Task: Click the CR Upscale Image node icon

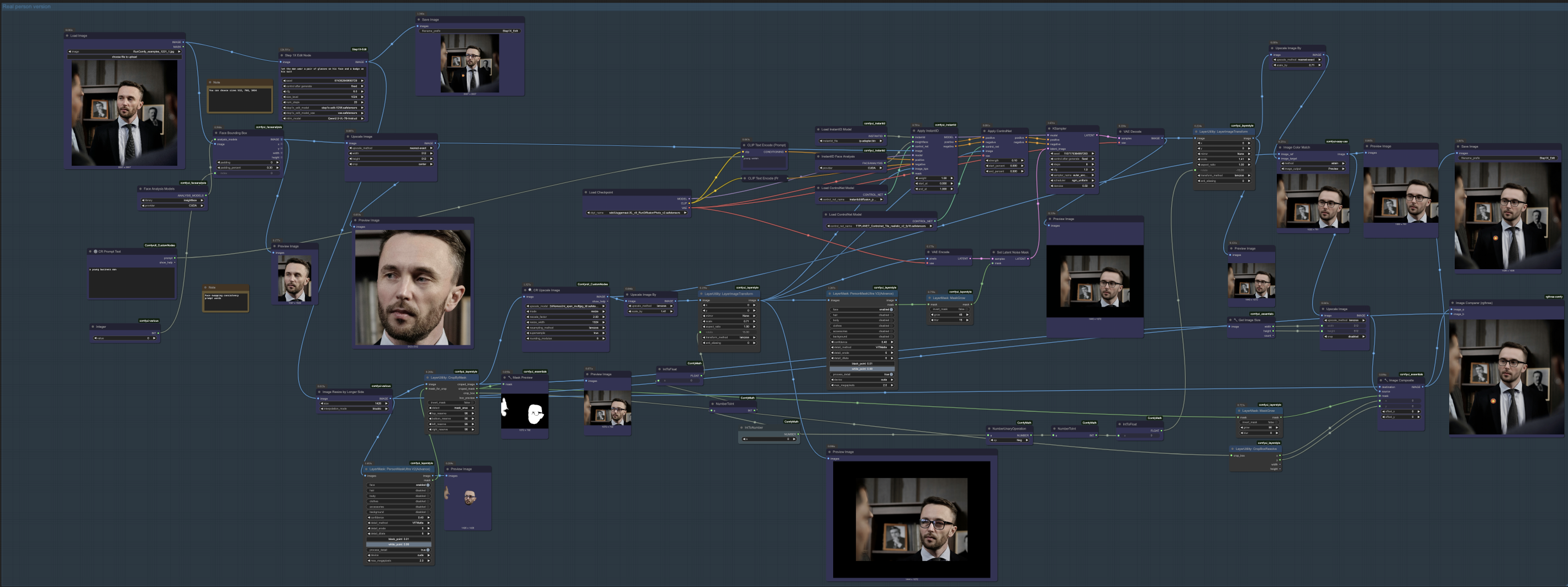Action: pyautogui.click(x=530, y=290)
